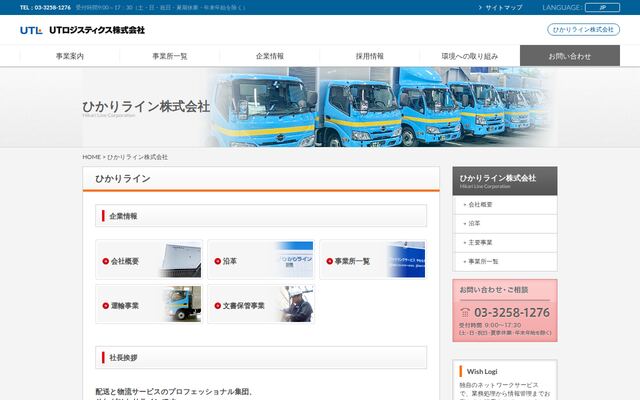This screenshot has height=400, width=640.
Task: Open the 環境への取り組み menu
Action: coord(470,56)
